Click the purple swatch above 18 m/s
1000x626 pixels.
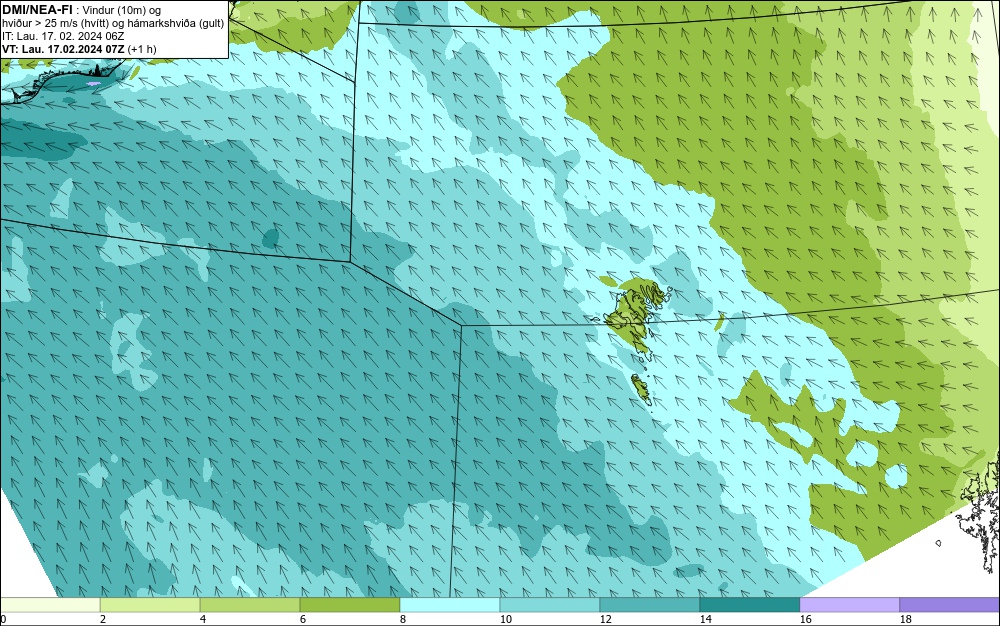pos(950,605)
